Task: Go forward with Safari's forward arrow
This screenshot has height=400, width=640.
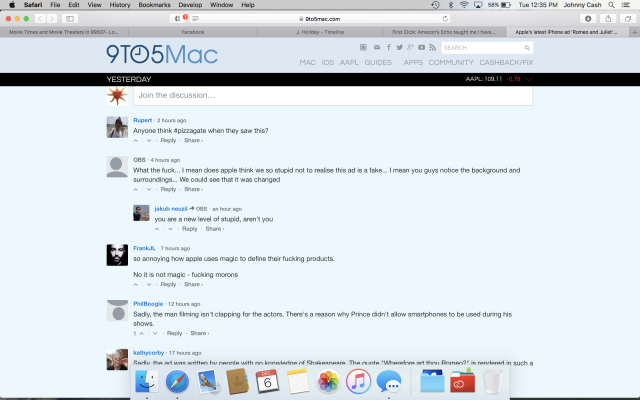Action: [x=52, y=19]
